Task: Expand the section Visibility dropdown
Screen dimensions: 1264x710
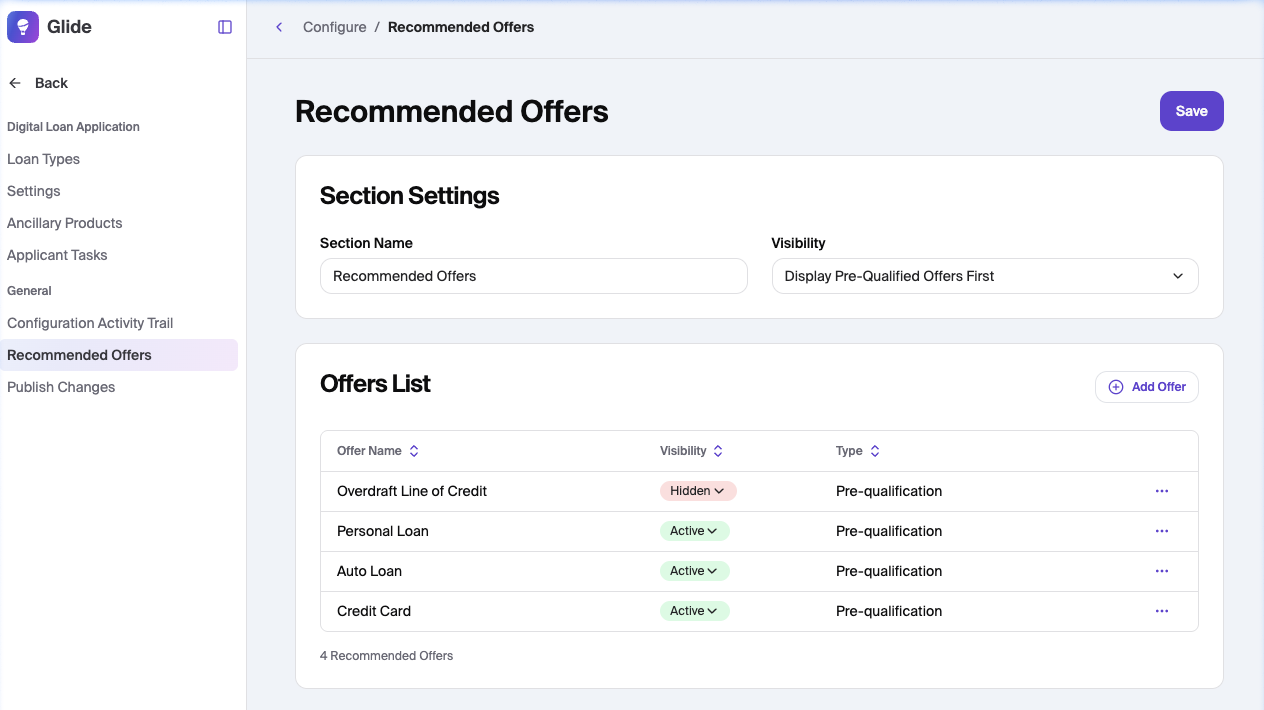Action: tap(984, 276)
